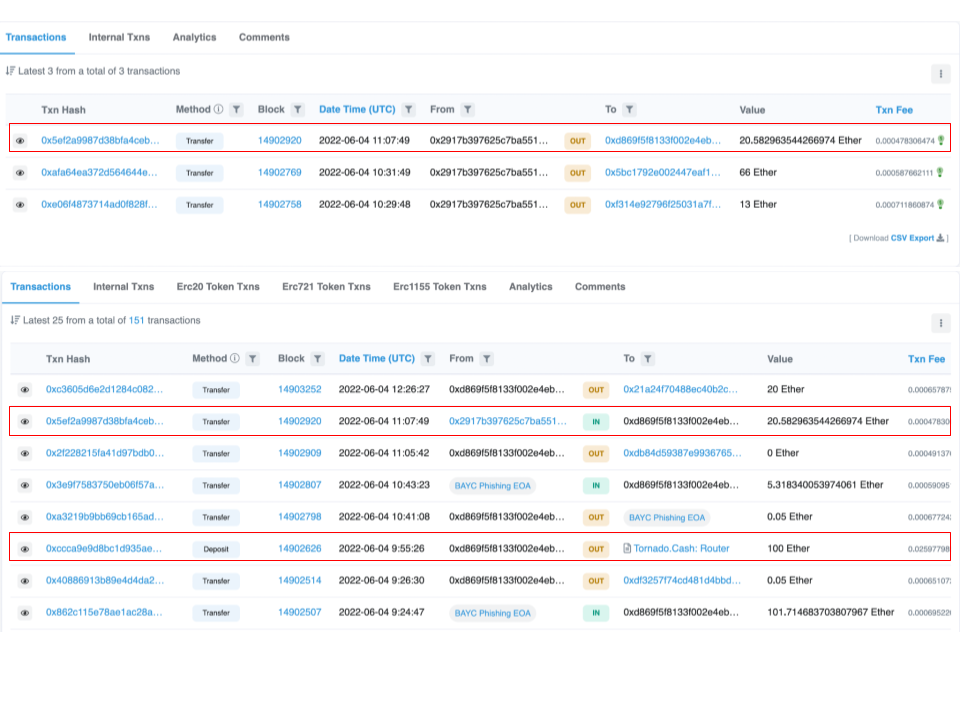The image size is (960, 720).
Task: Open To filter in top table
Action: pyautogui.click(x=629, y=110)
